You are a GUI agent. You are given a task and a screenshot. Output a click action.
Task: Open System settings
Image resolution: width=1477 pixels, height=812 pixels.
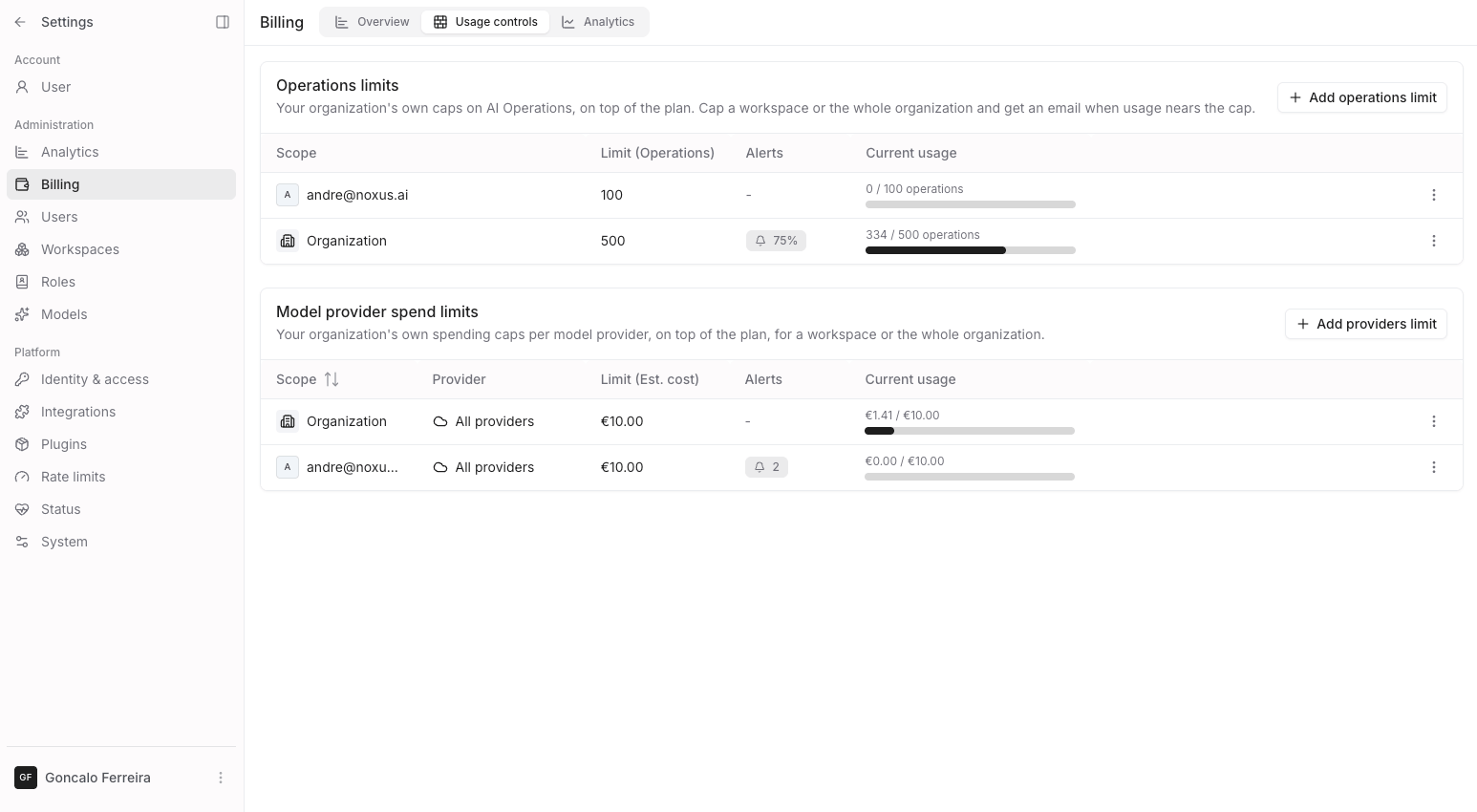pos(121,542)
